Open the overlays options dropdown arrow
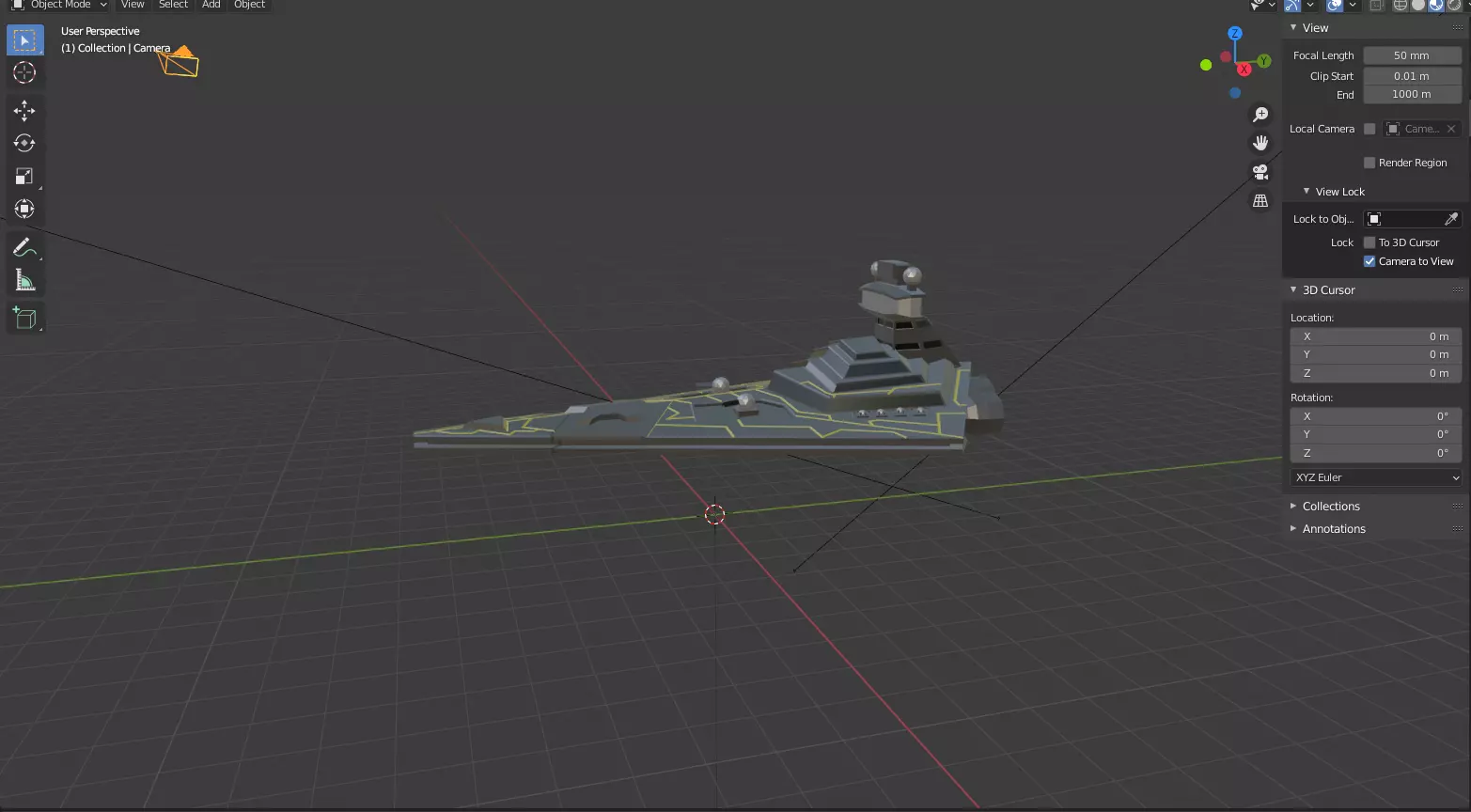This screenshot has width=1471, height=812. [1353, 5]
